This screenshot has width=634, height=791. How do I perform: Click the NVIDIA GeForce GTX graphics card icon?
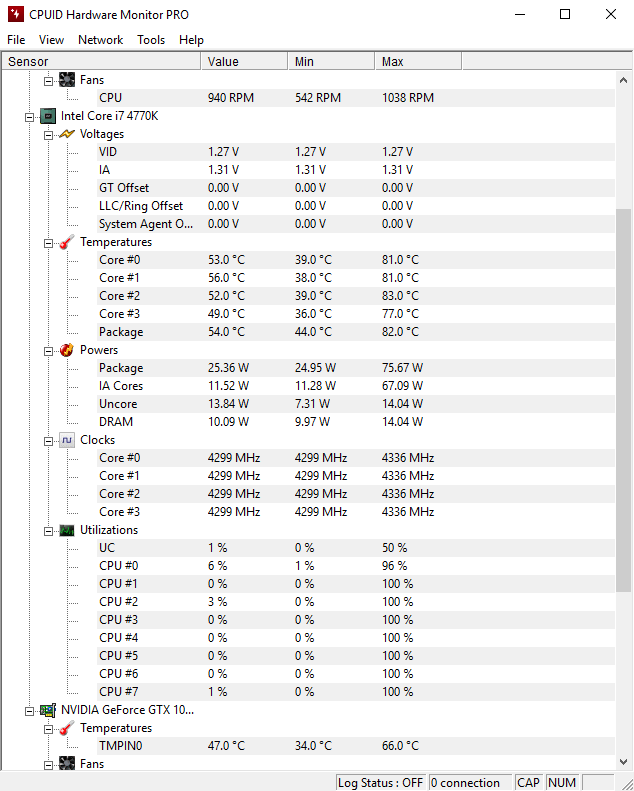tap(48, 710)
